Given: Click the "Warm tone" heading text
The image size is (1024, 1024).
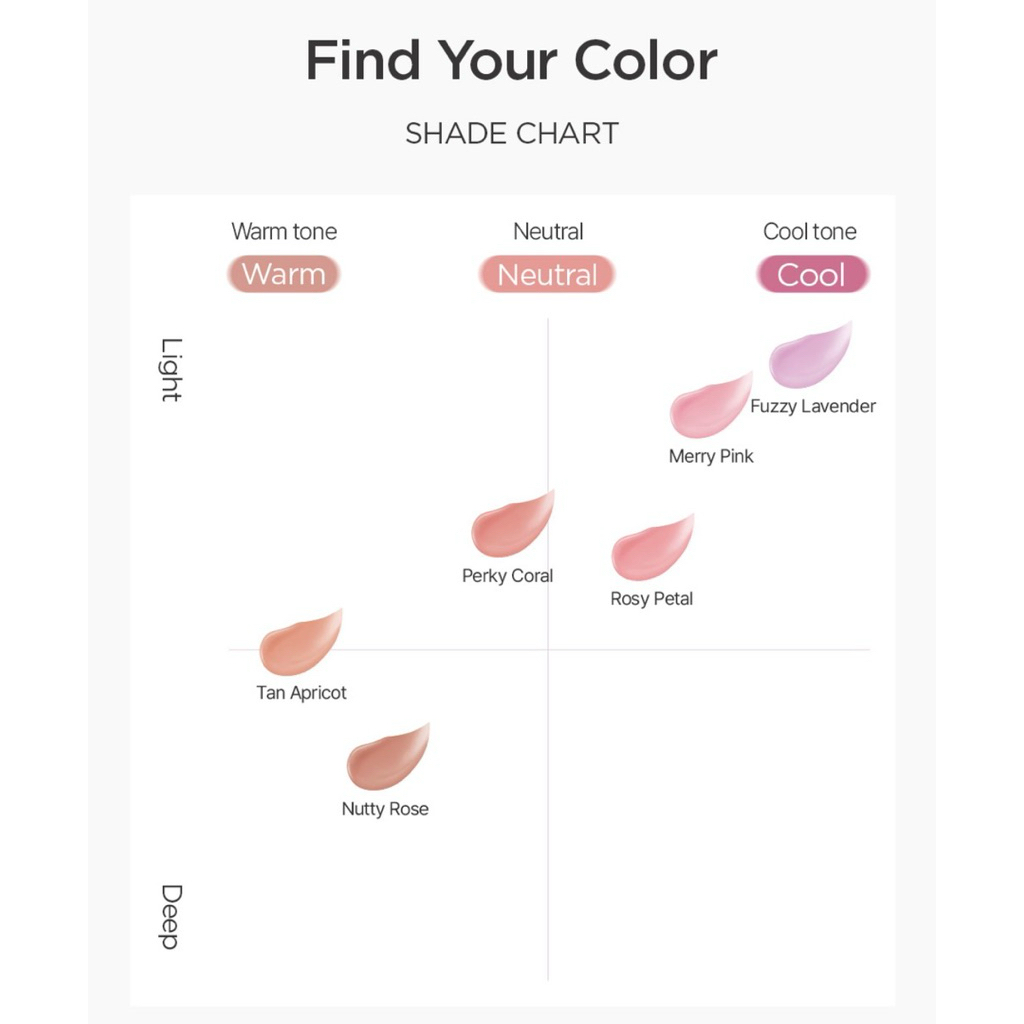Looking at the screenshot, I should tap(284, 232).
